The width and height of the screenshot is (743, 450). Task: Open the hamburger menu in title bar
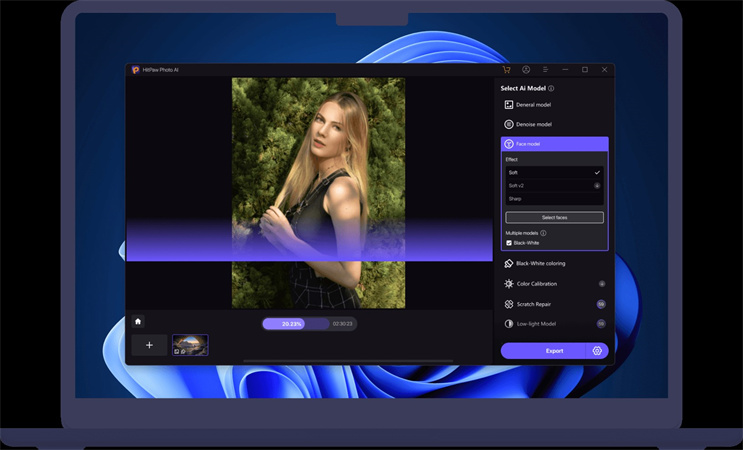pyautogui.click(x=545, y=70)
